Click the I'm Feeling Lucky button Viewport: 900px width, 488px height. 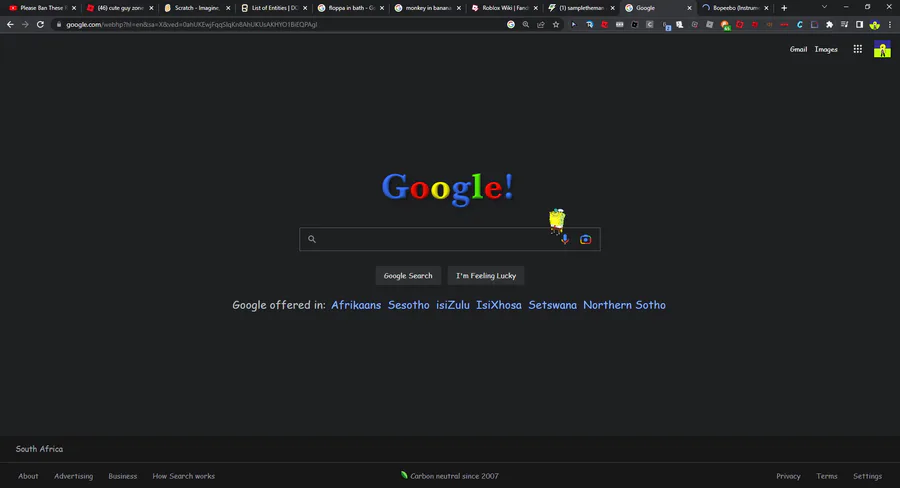tap(486, 276)
